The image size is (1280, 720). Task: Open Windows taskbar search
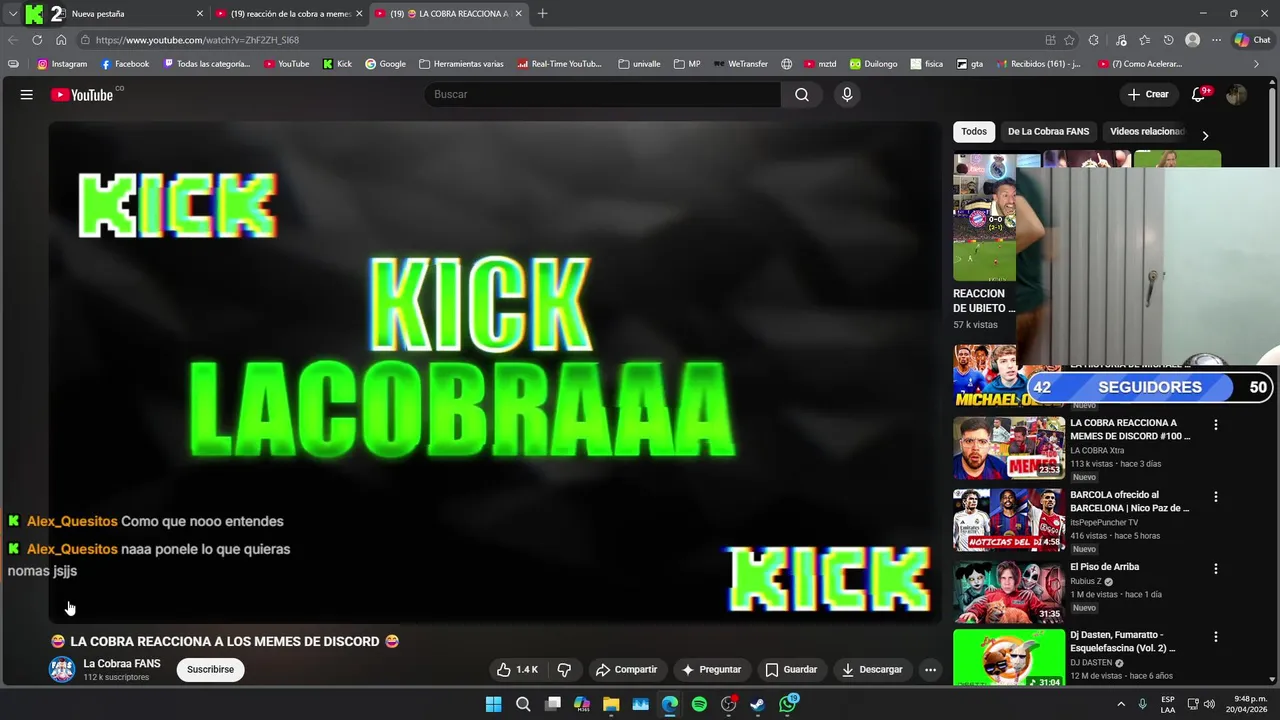523,704
